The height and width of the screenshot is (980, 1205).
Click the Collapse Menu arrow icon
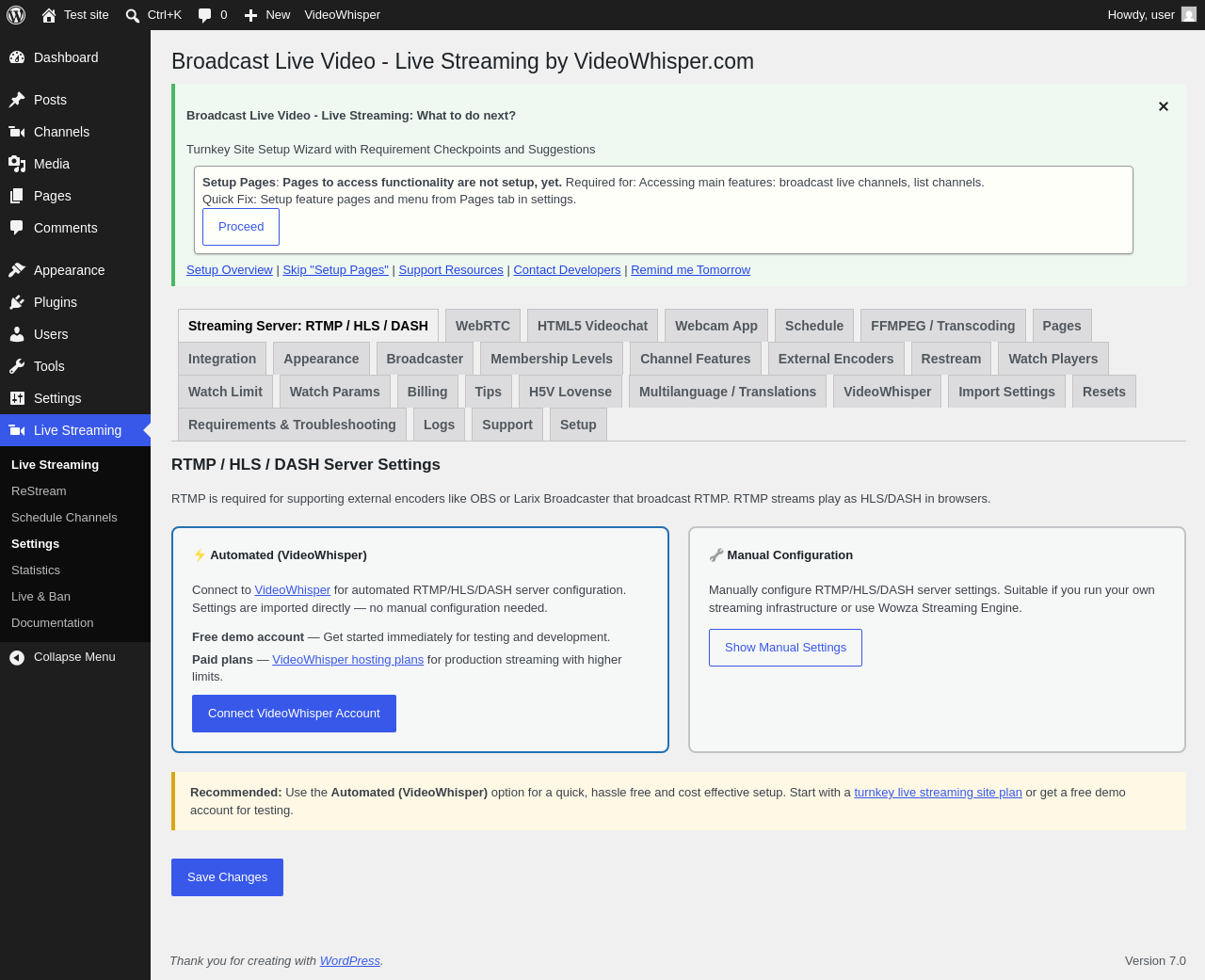[x=17, y=657]
